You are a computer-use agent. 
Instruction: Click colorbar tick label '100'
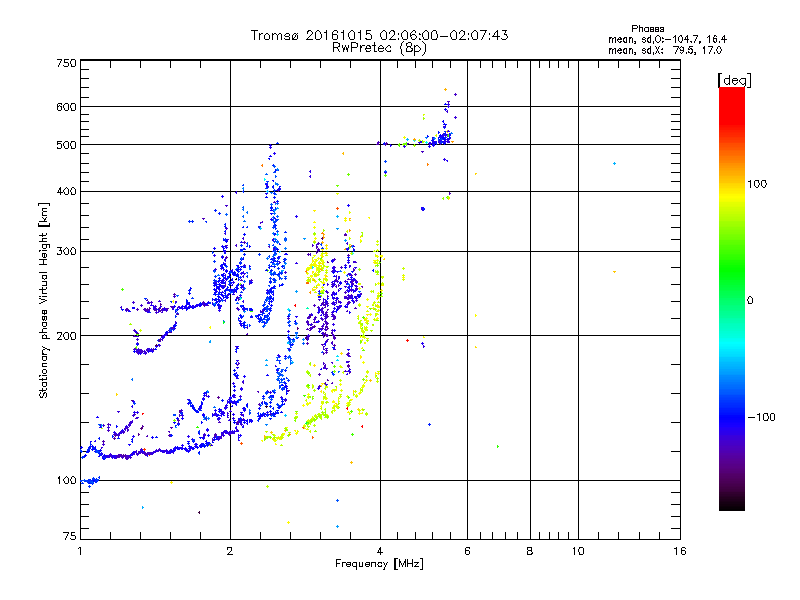(757, 184)
